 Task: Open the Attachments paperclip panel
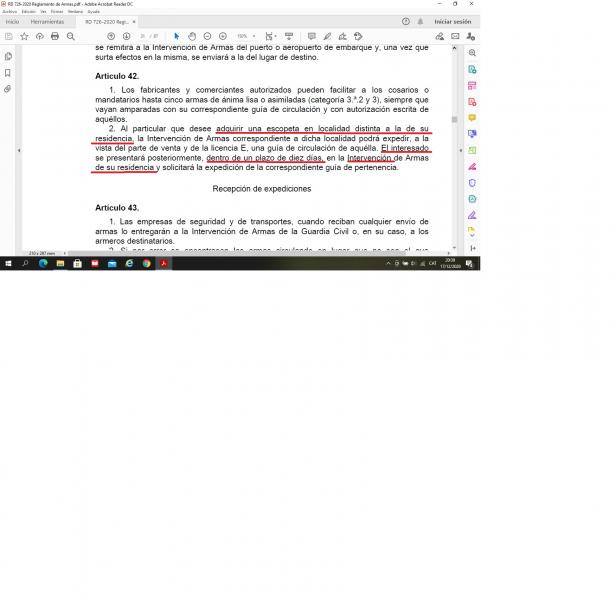[x=9, y=89]
